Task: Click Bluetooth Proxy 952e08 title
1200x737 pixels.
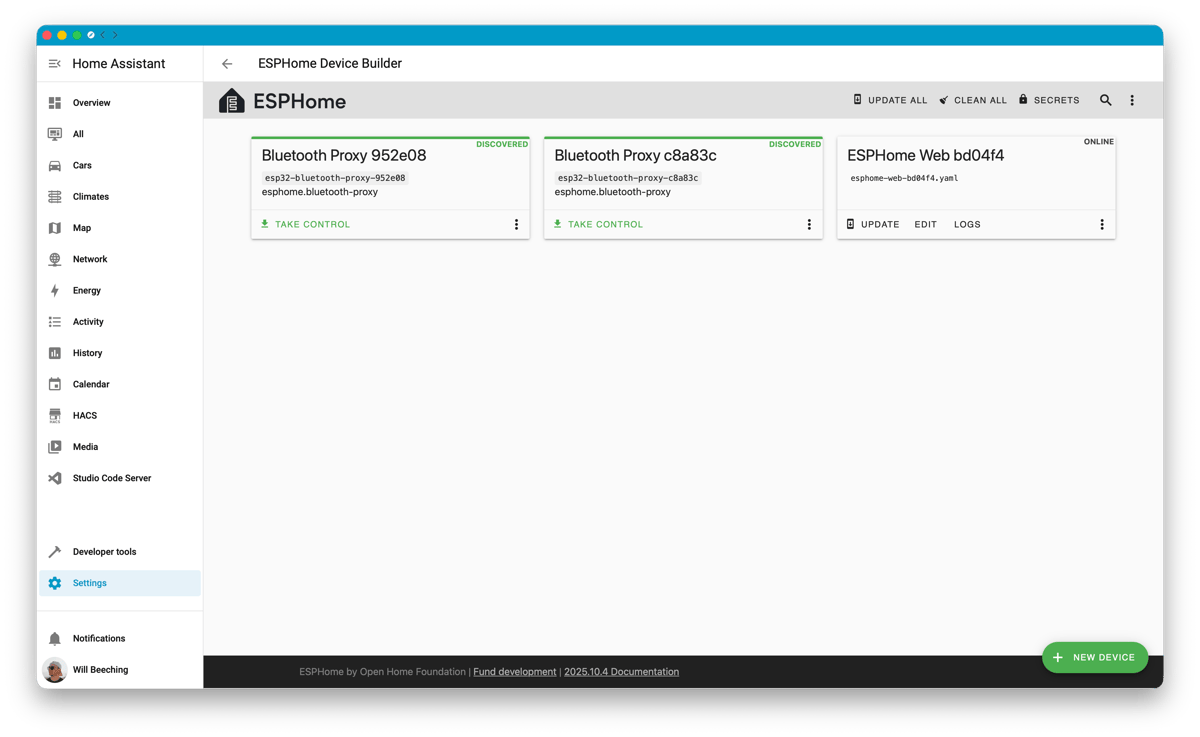Action: pos(344,155)
